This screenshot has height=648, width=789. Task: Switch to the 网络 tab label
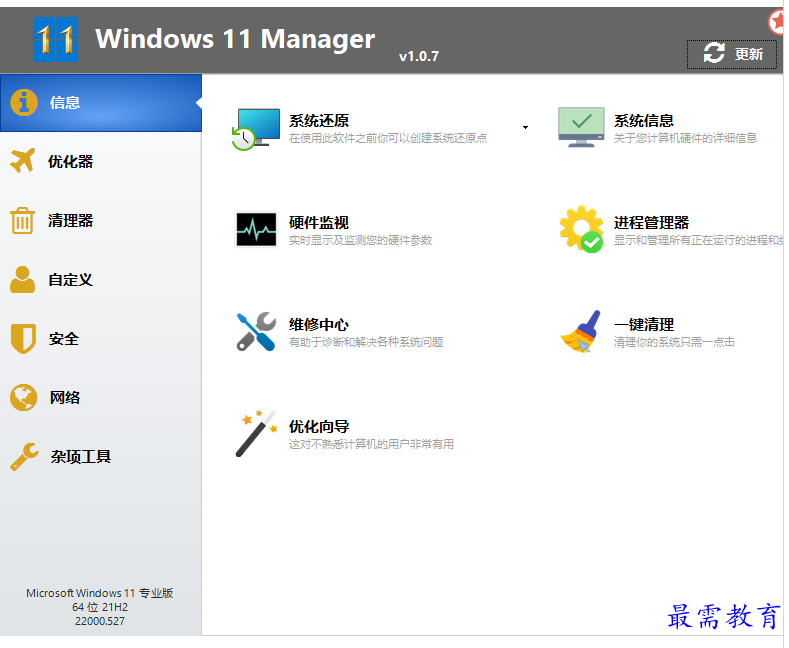click(64, 397)
